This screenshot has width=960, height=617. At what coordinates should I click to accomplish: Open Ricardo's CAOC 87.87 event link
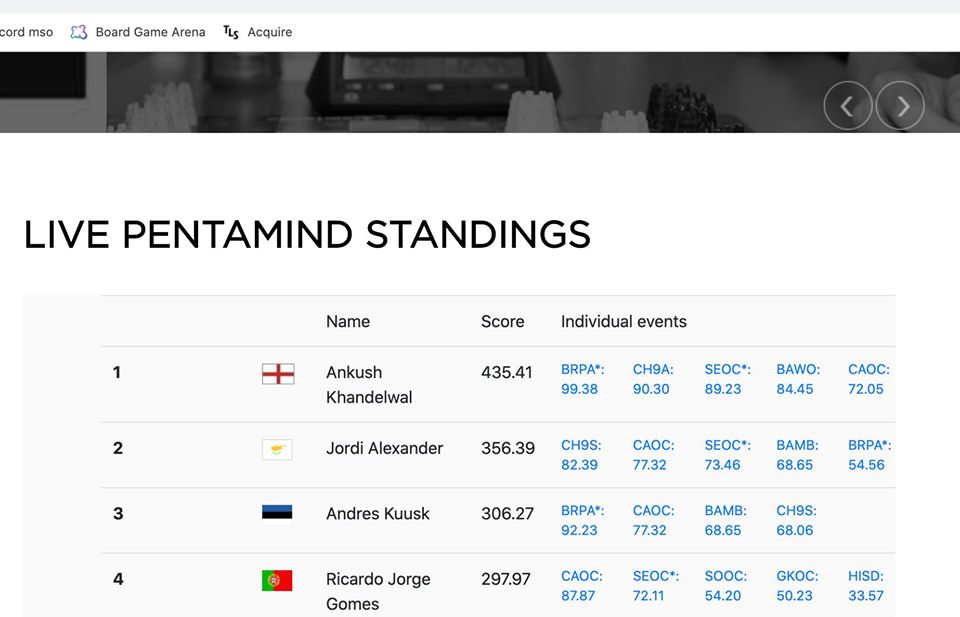tap(582, 586)
